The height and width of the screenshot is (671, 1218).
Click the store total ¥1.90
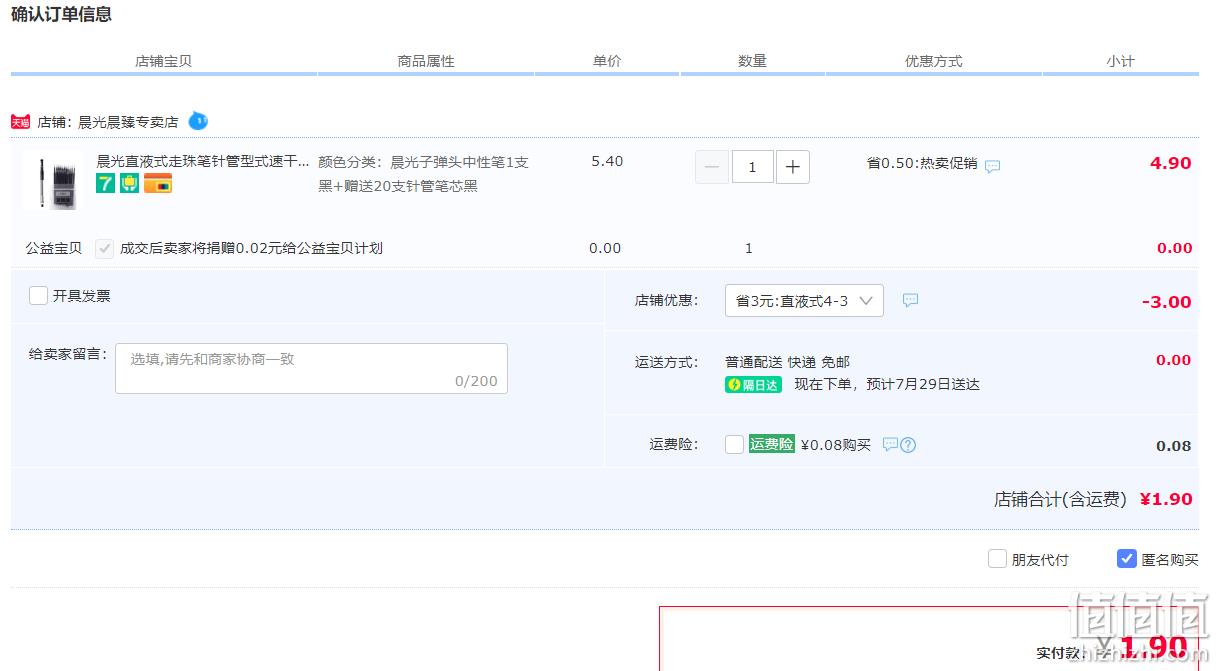coord(1166,499)
